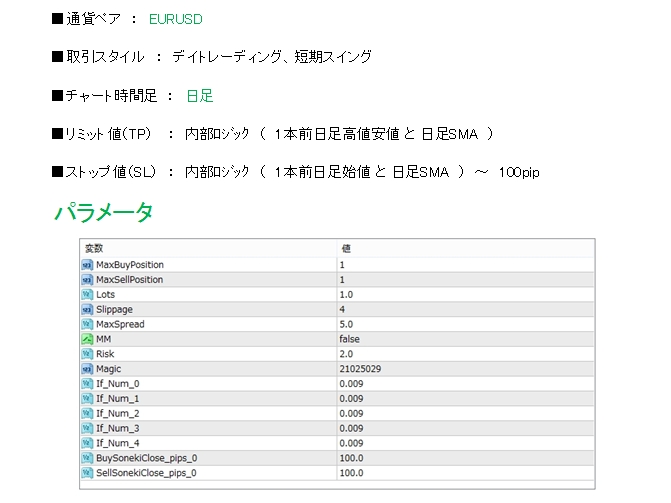Select the icon beside Risk parameter
671x503 pixels.
87,354
